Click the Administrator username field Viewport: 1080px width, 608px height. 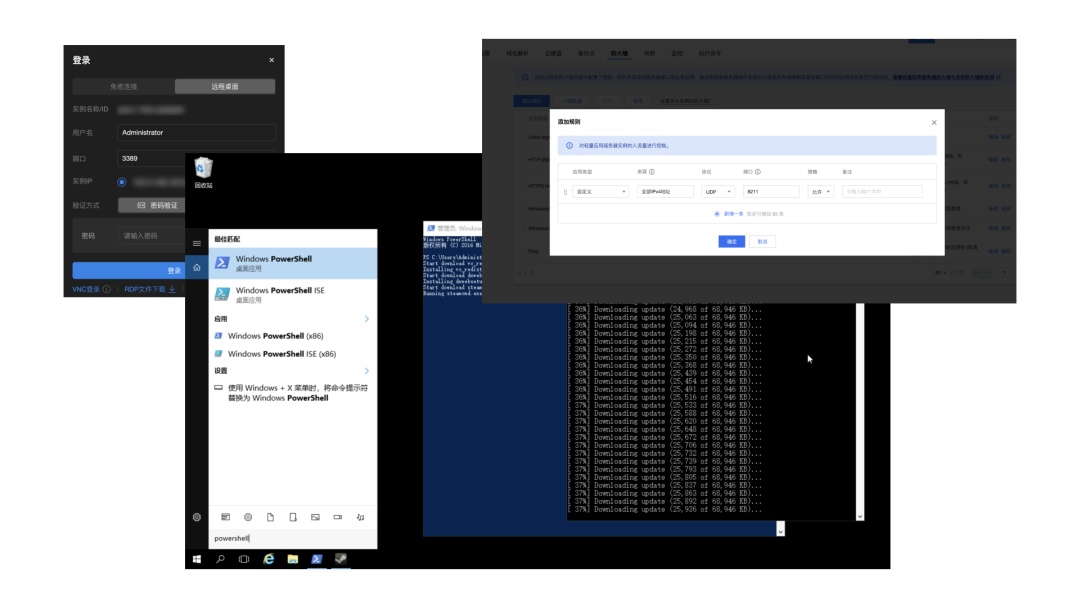click(x=196, y=132)
